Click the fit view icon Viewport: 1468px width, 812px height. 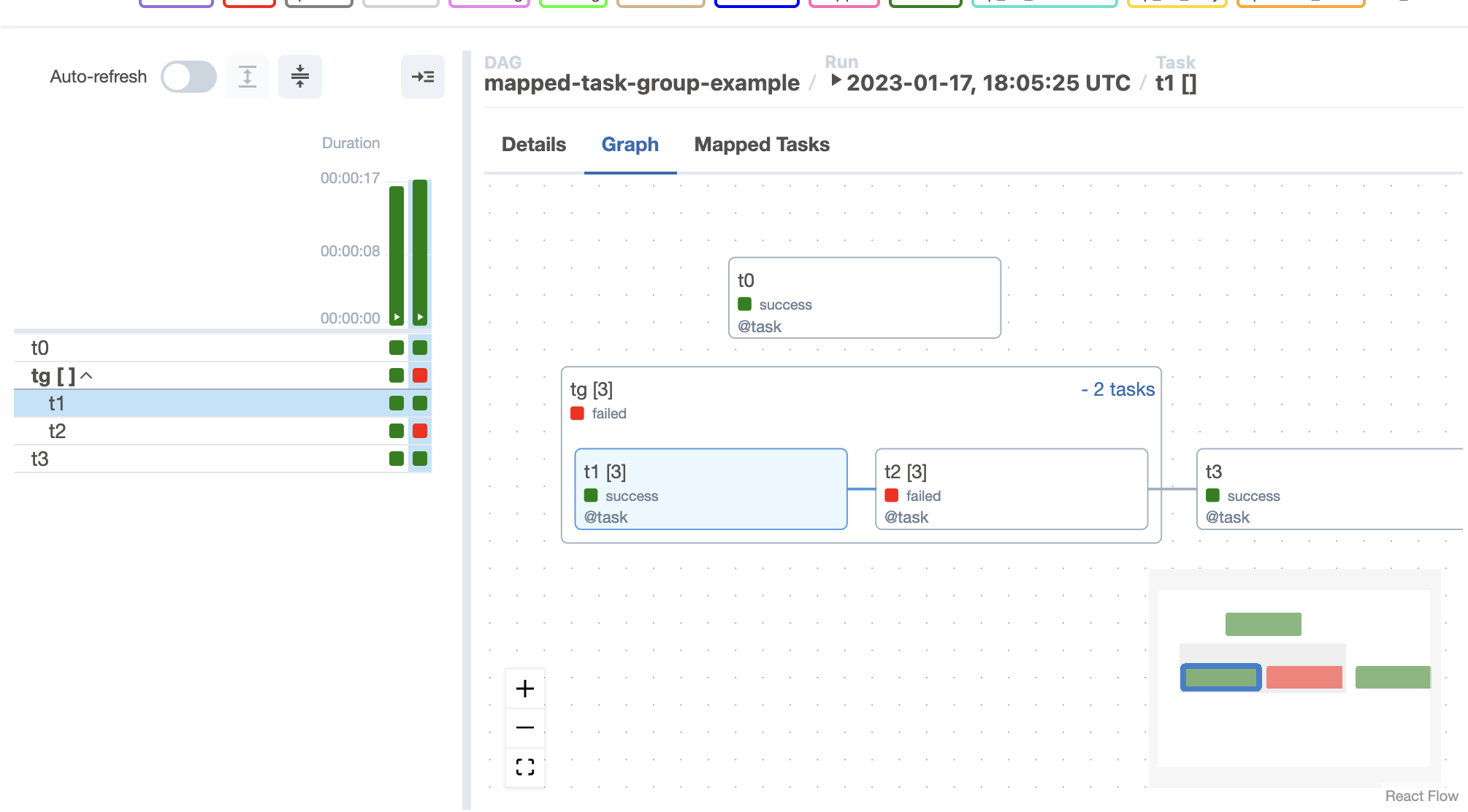point(525,767)
